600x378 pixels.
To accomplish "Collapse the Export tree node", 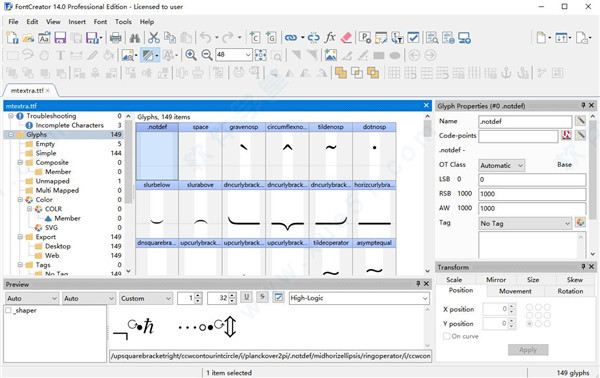I will [20, 237].
